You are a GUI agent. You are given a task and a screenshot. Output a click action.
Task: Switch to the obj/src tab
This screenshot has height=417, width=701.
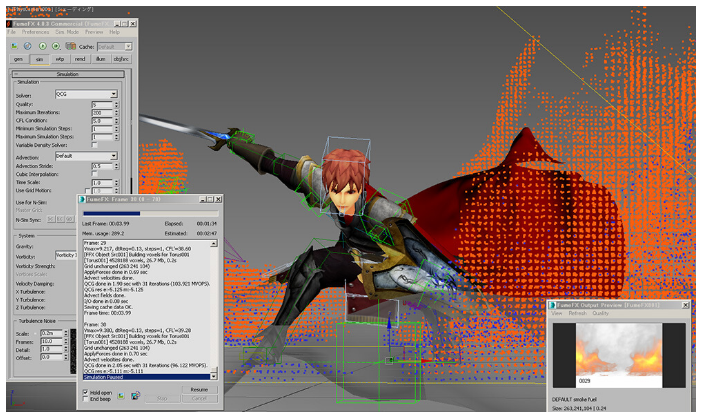[121, 59]
